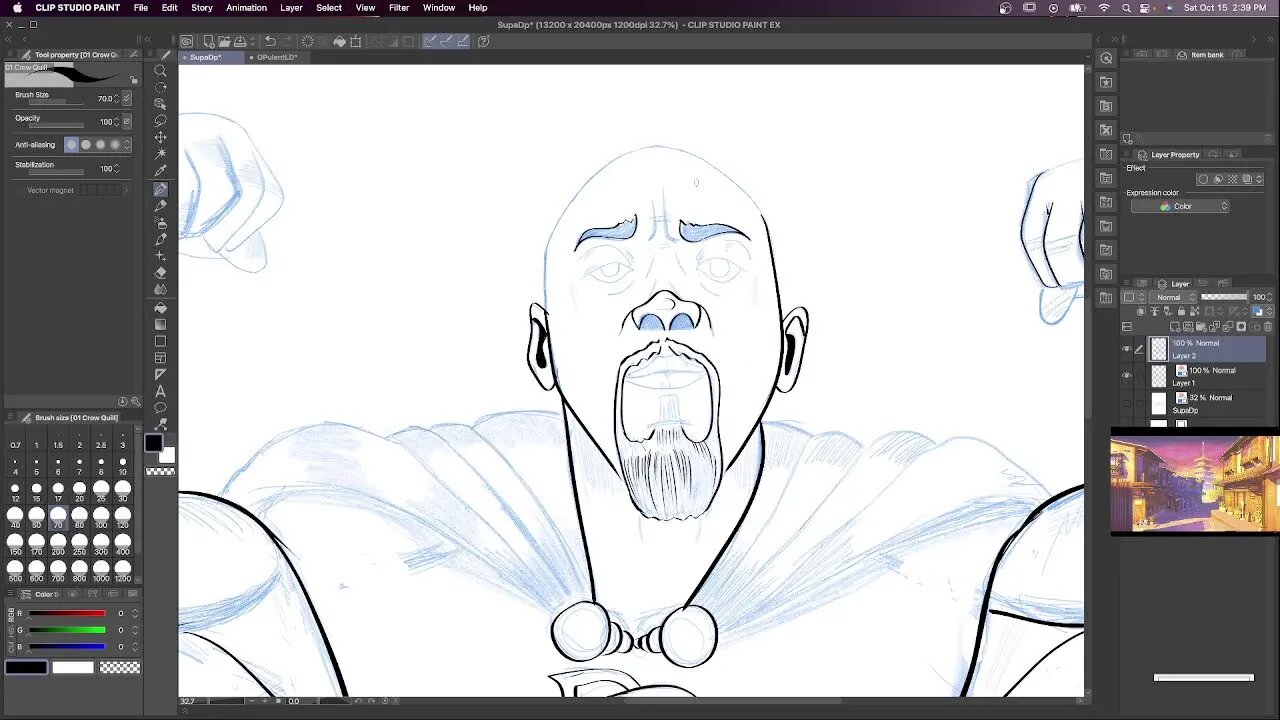Switch to the OPulentLD document tab
This screenshot has width=1280, height=720.
pos(276,57)
